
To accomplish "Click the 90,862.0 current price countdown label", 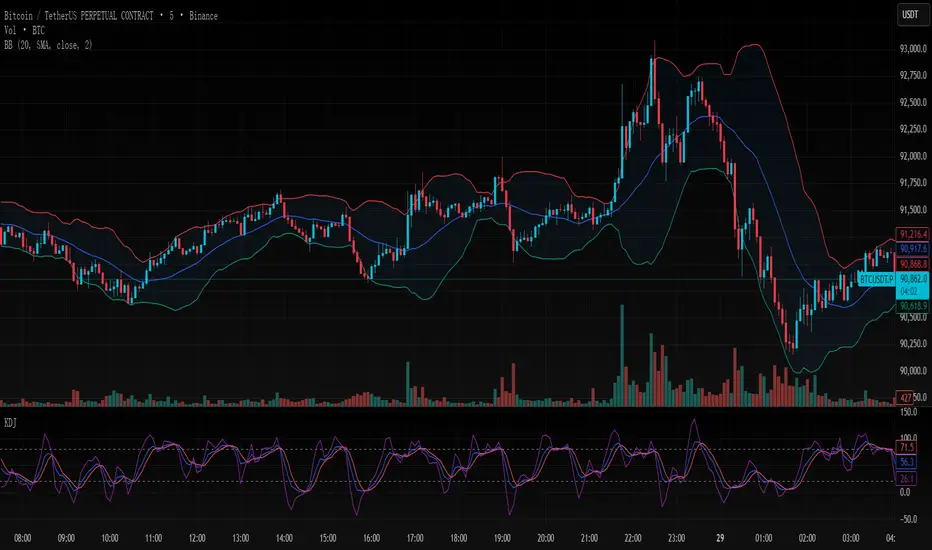I will click(x=914, y=279).
